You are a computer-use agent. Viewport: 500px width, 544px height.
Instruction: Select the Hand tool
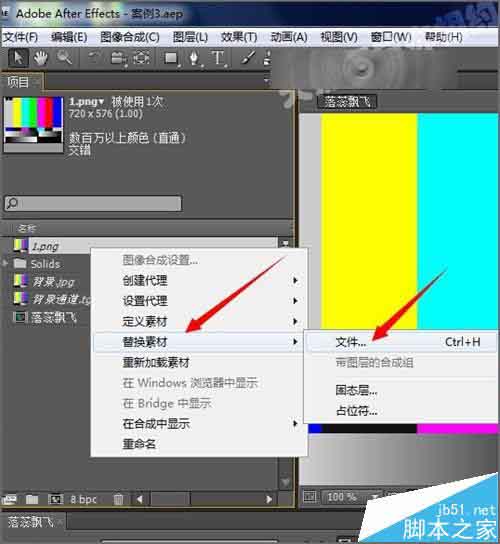pyautogui.click(x=41, y=58)
